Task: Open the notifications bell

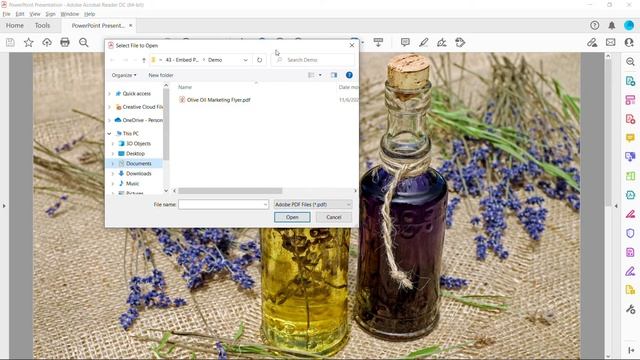Action: click(612, 25)
